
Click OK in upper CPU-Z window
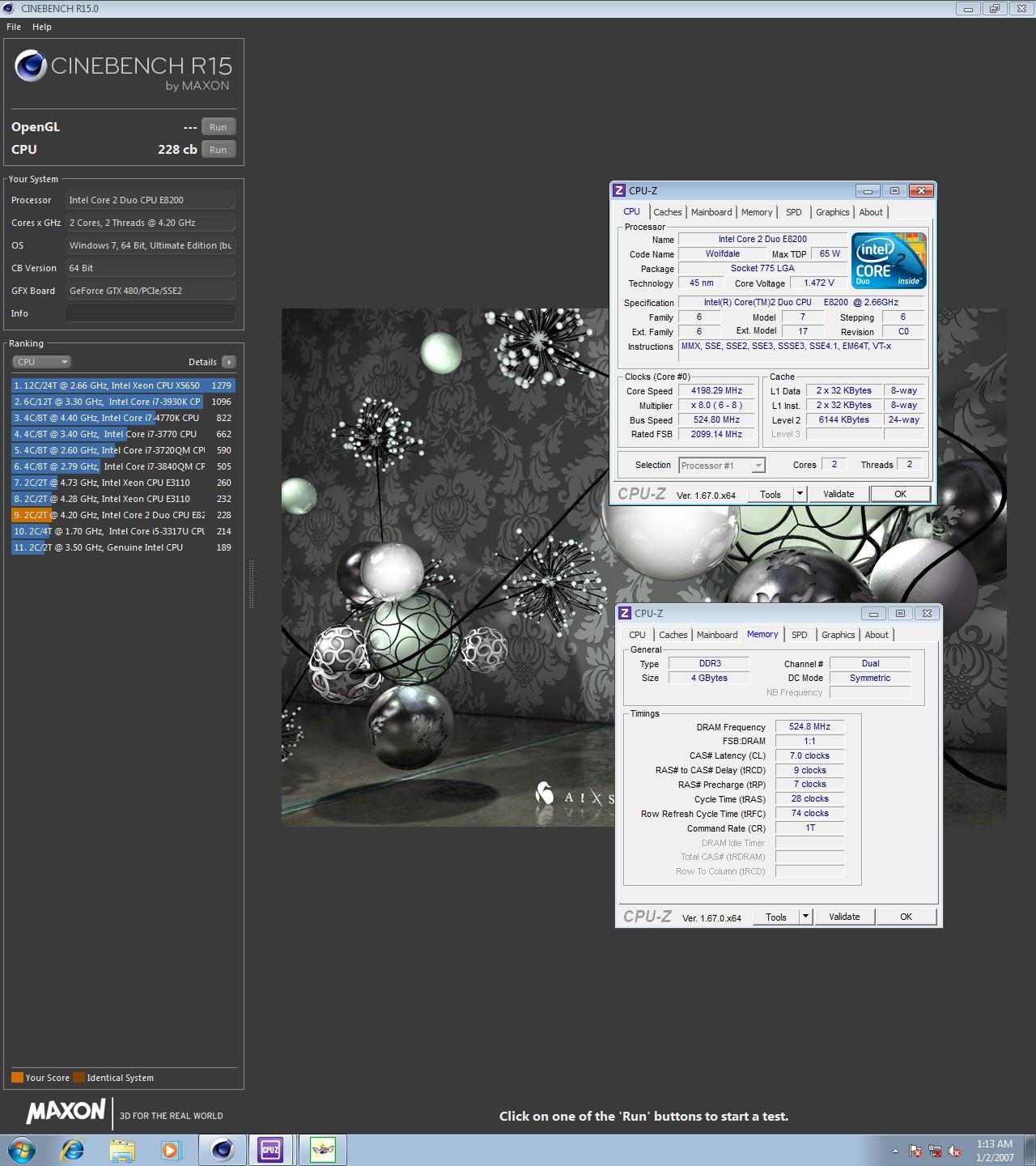901,494
